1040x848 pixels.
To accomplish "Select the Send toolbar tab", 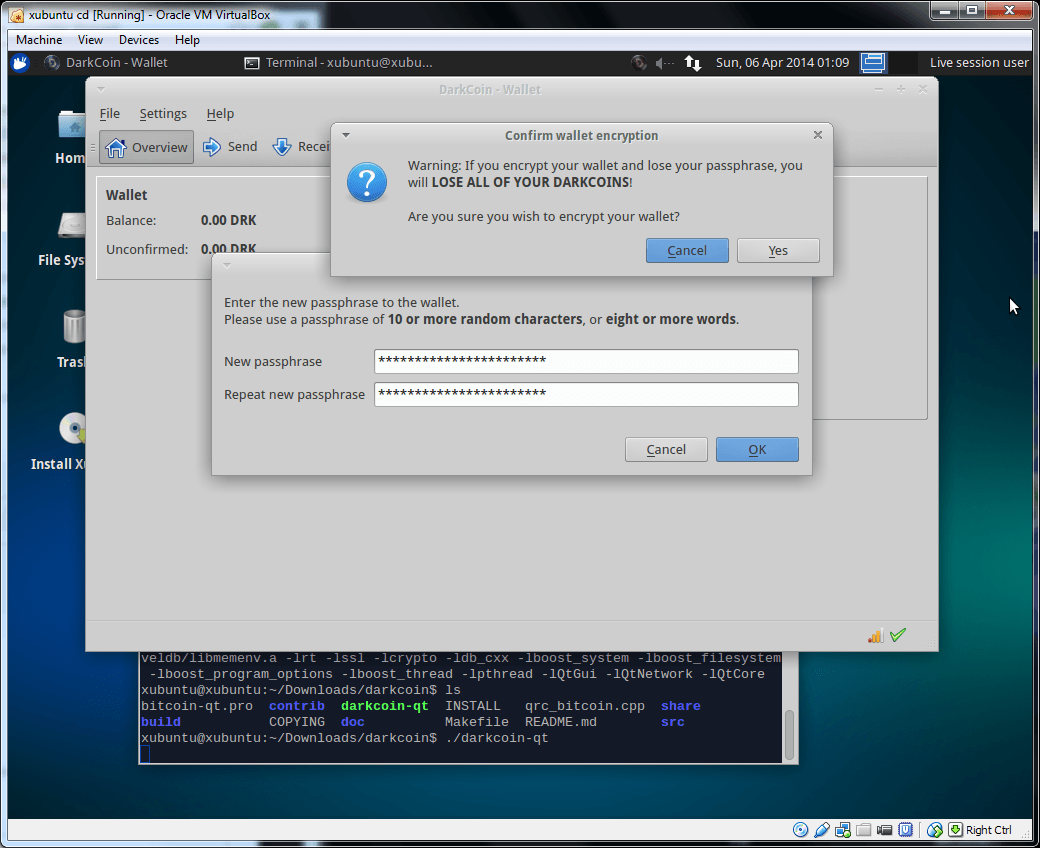I will (x=230, y=147).
